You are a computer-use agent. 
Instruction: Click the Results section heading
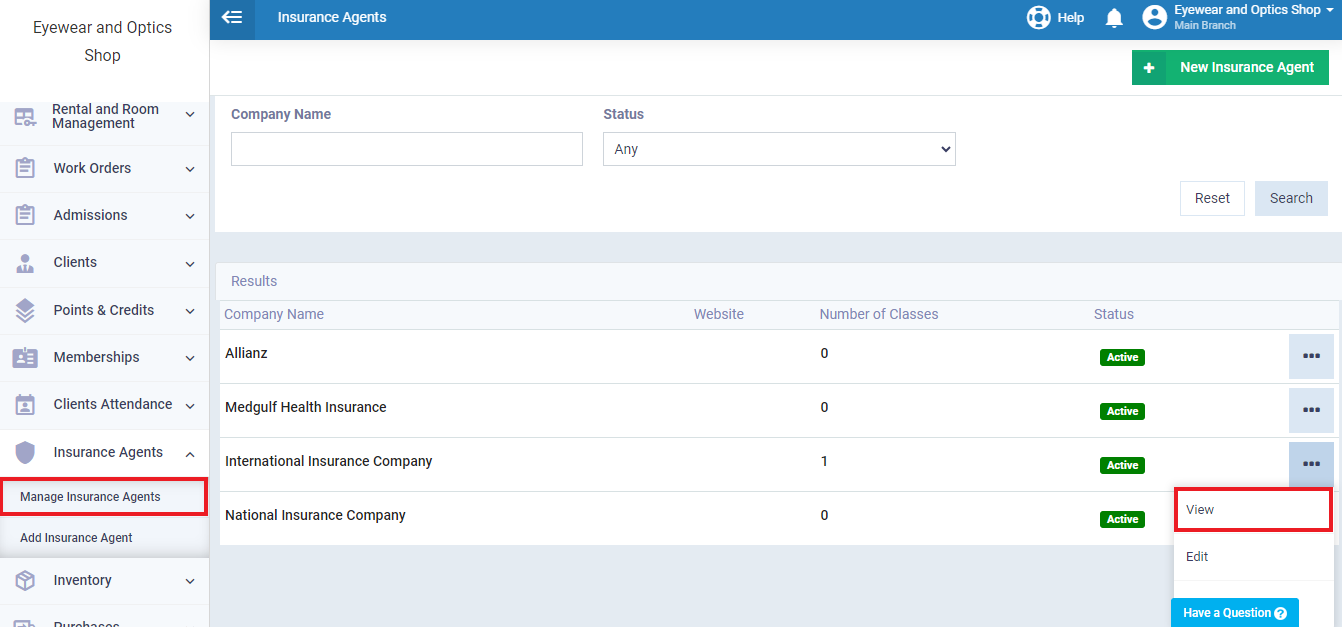[x=254, y=281]
